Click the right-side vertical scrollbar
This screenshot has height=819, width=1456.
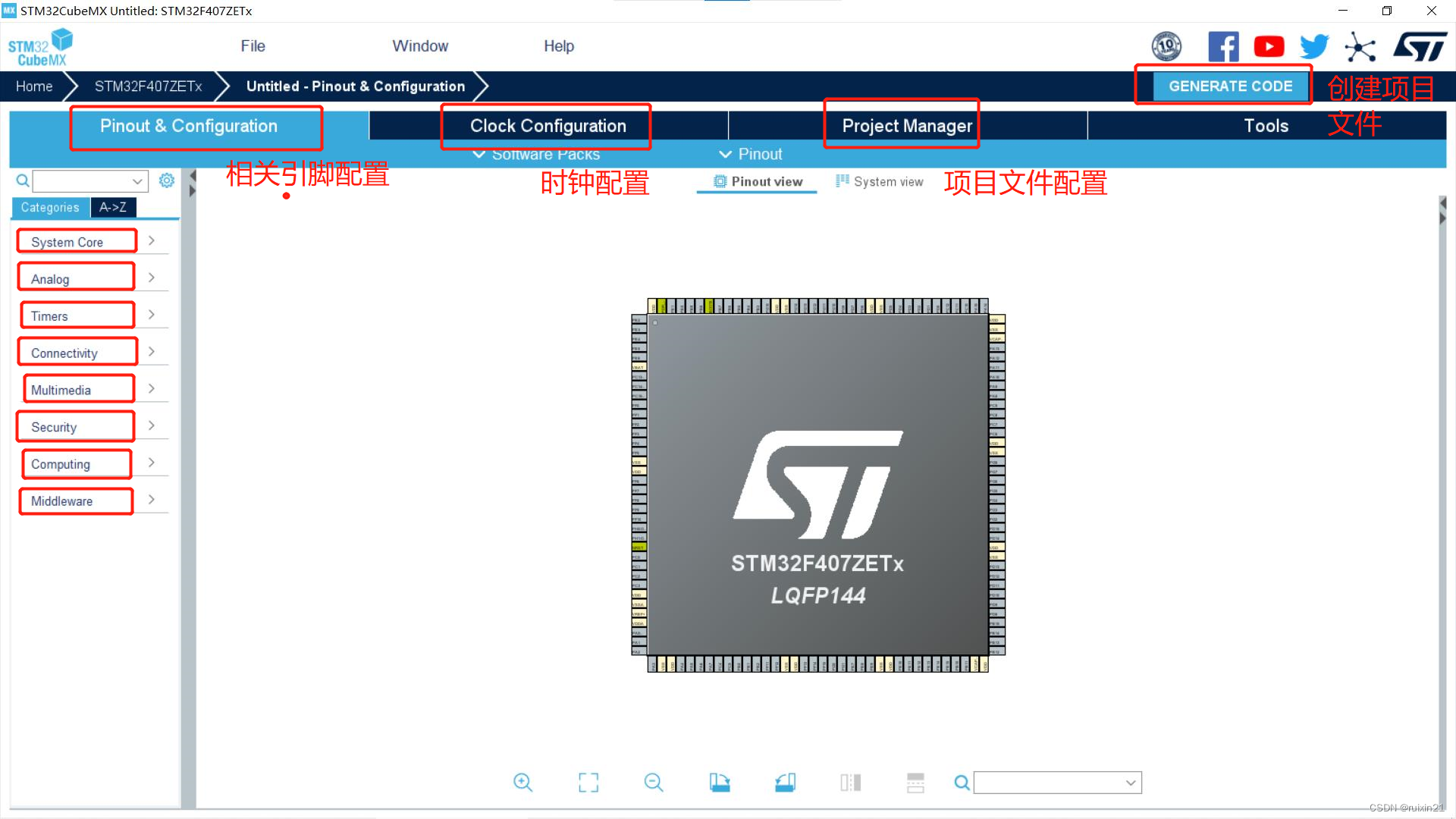[1442, 500]
